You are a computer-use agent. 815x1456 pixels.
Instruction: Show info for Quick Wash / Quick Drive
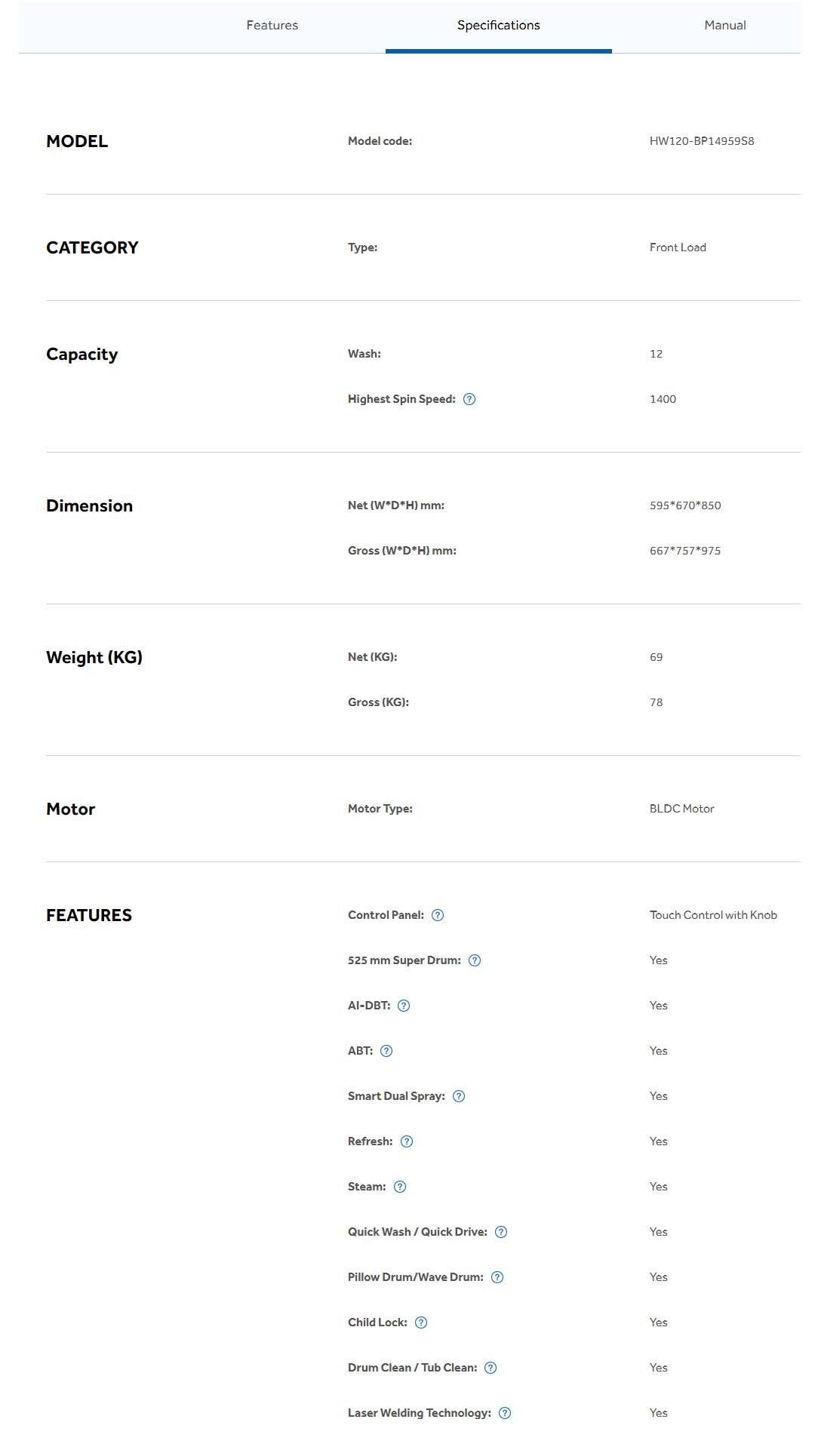tap(501, 1232)
